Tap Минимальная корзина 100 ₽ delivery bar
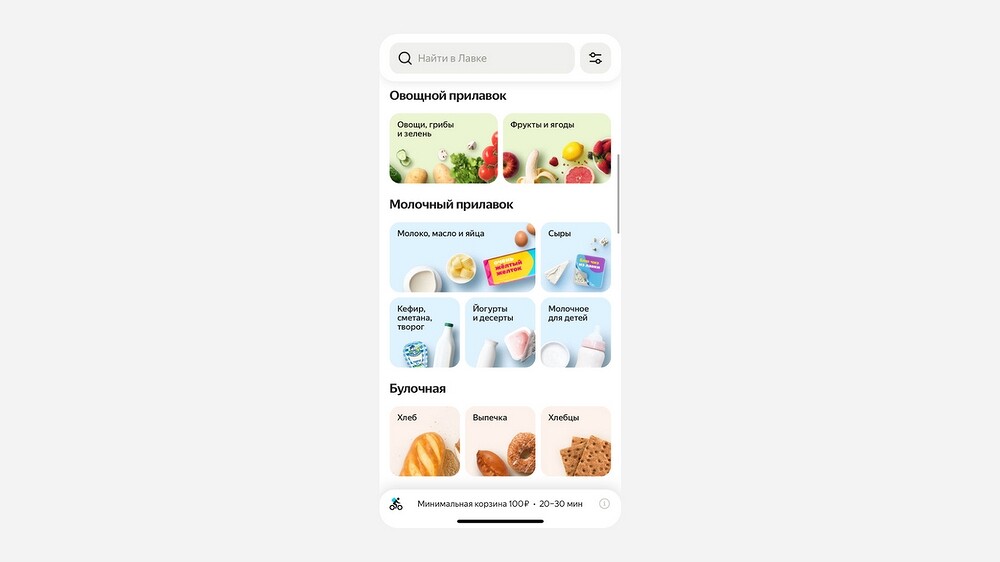1000x562 pixels. coord(500,504)
